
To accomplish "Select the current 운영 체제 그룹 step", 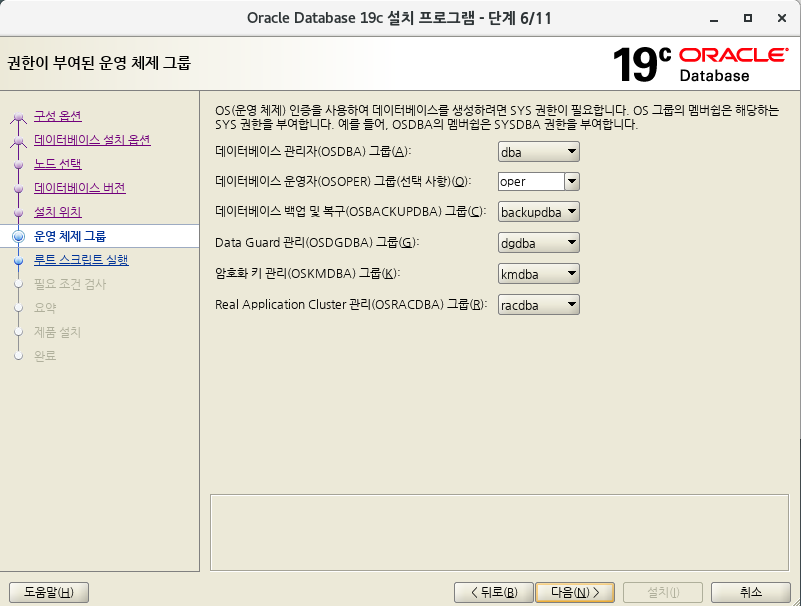I will pyautogui.click(x=70, y=236).
